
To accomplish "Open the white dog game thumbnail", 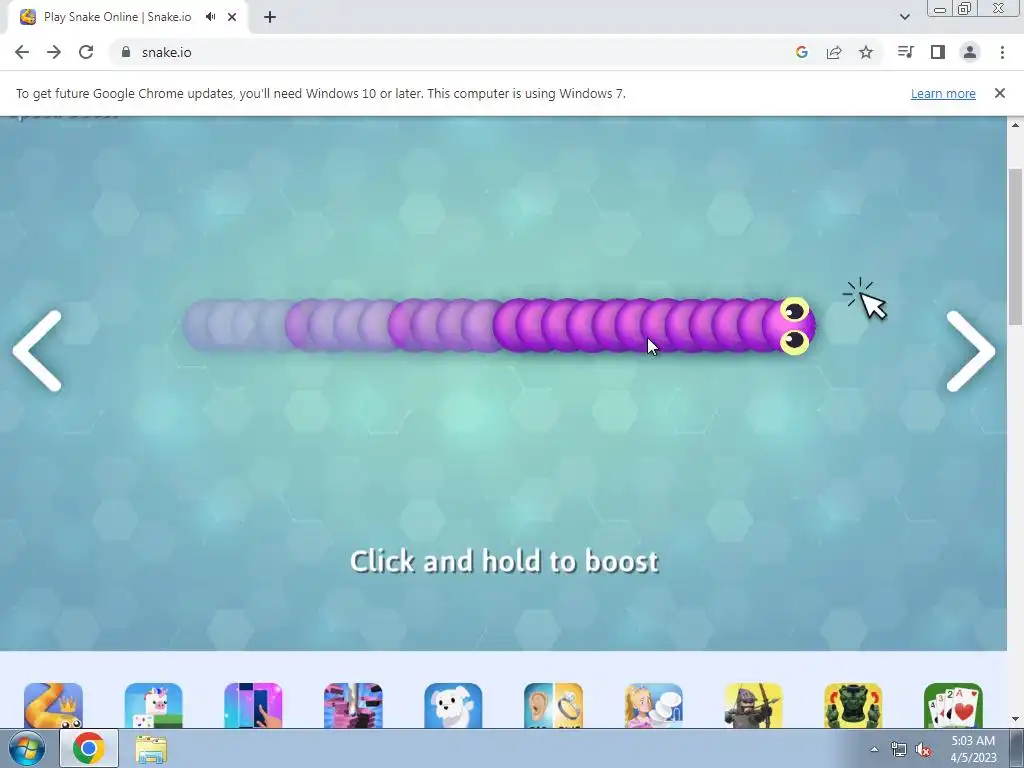I will coord(453,706).
